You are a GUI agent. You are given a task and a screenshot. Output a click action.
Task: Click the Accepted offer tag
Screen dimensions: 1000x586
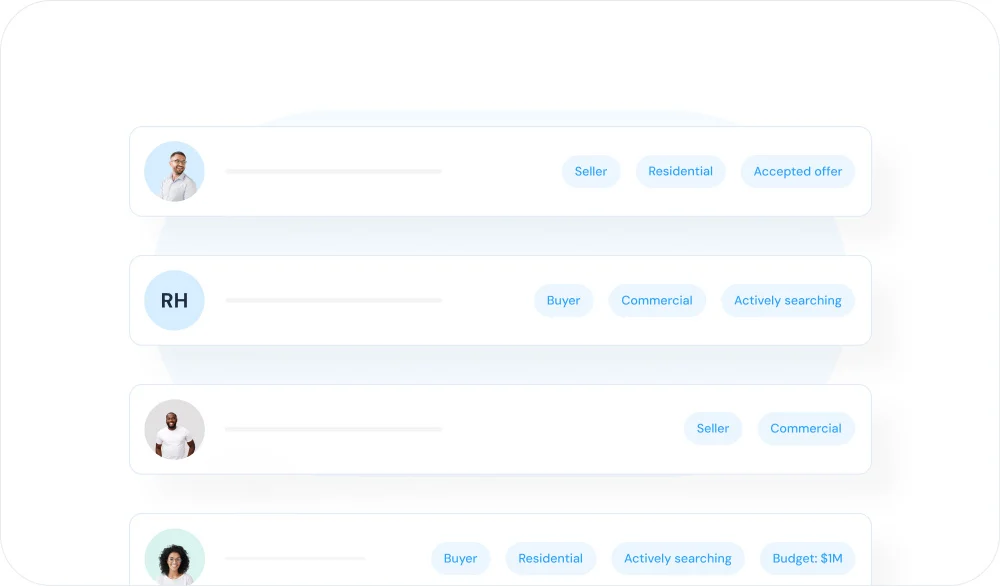pyautogui.click(x=797, y=172)
